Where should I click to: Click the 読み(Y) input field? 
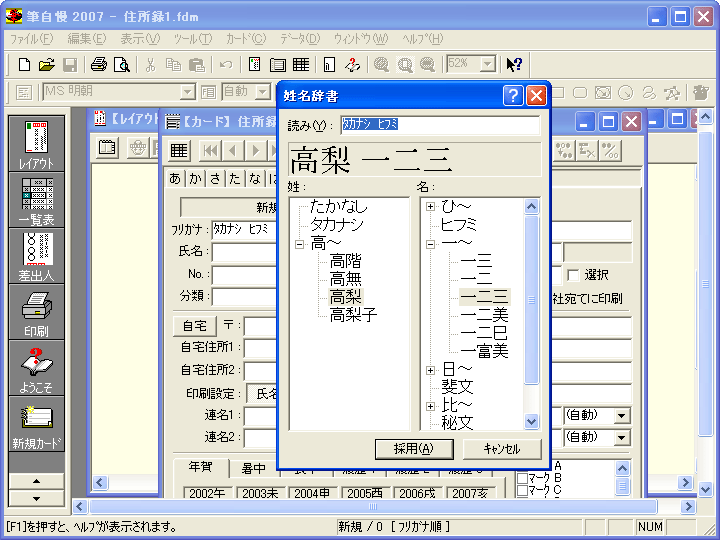tap(440, 125)
